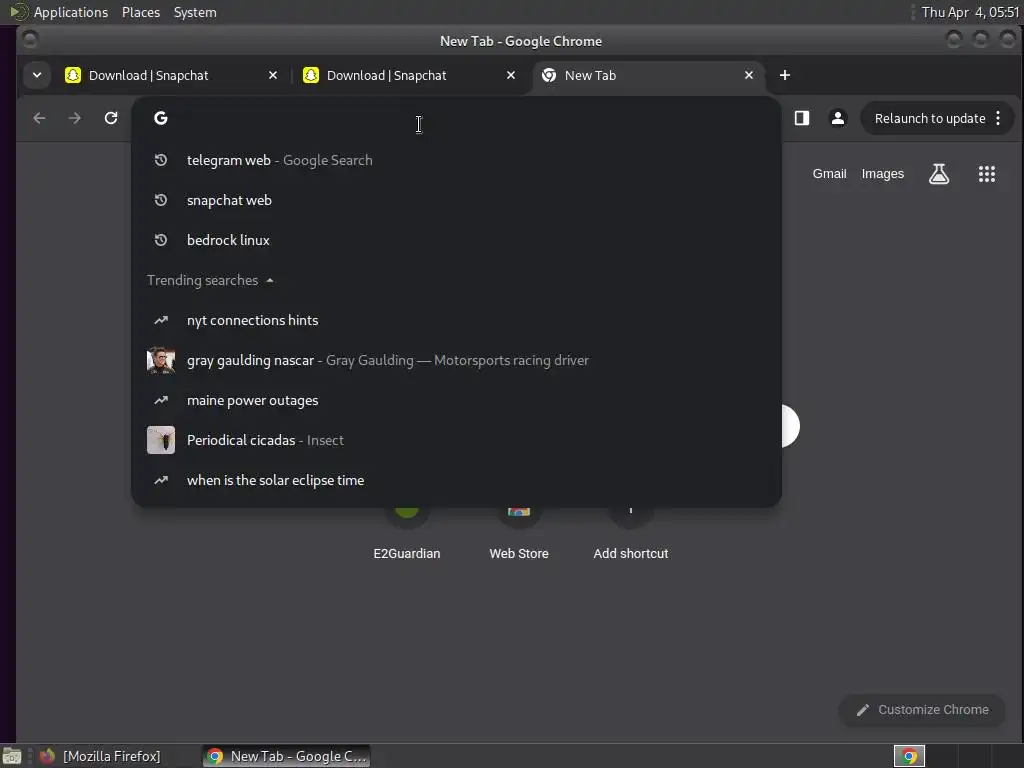This screenshot has height=768, width=1024.
Task: Select telegram web suggestion
Action: pos(456,160)
